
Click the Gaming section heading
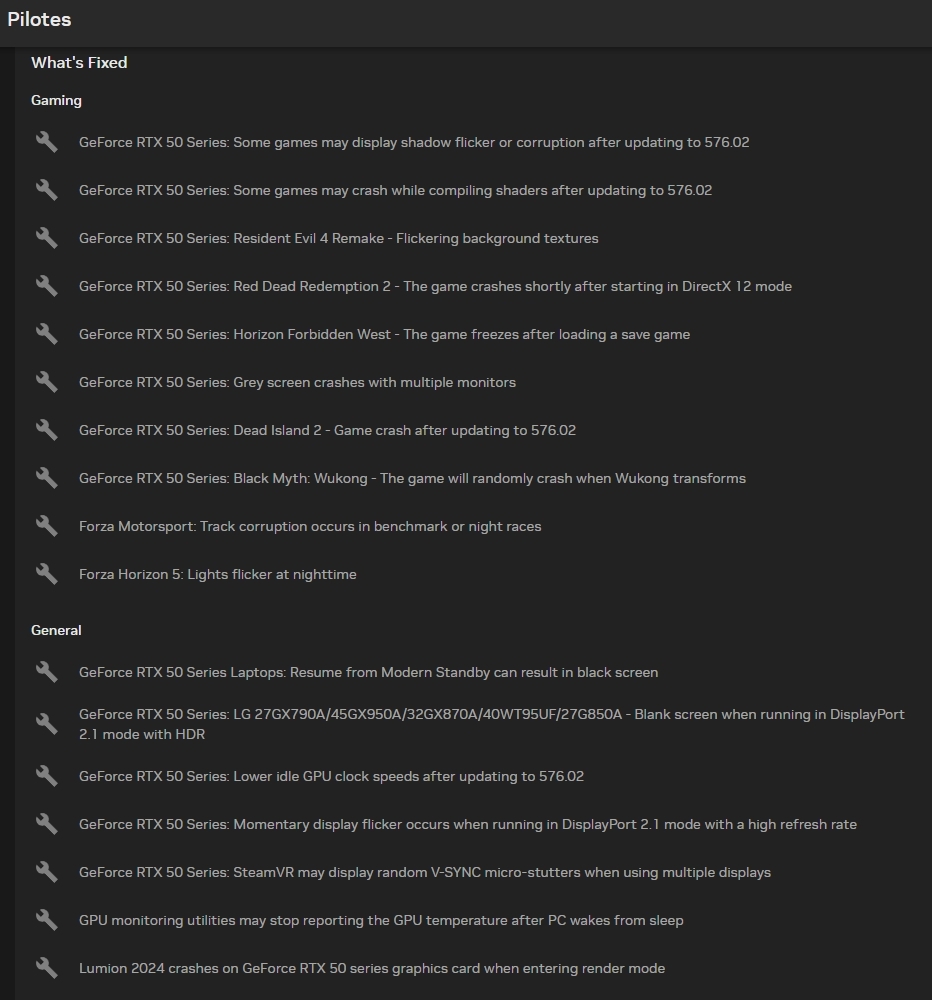(x=56, y=101)
